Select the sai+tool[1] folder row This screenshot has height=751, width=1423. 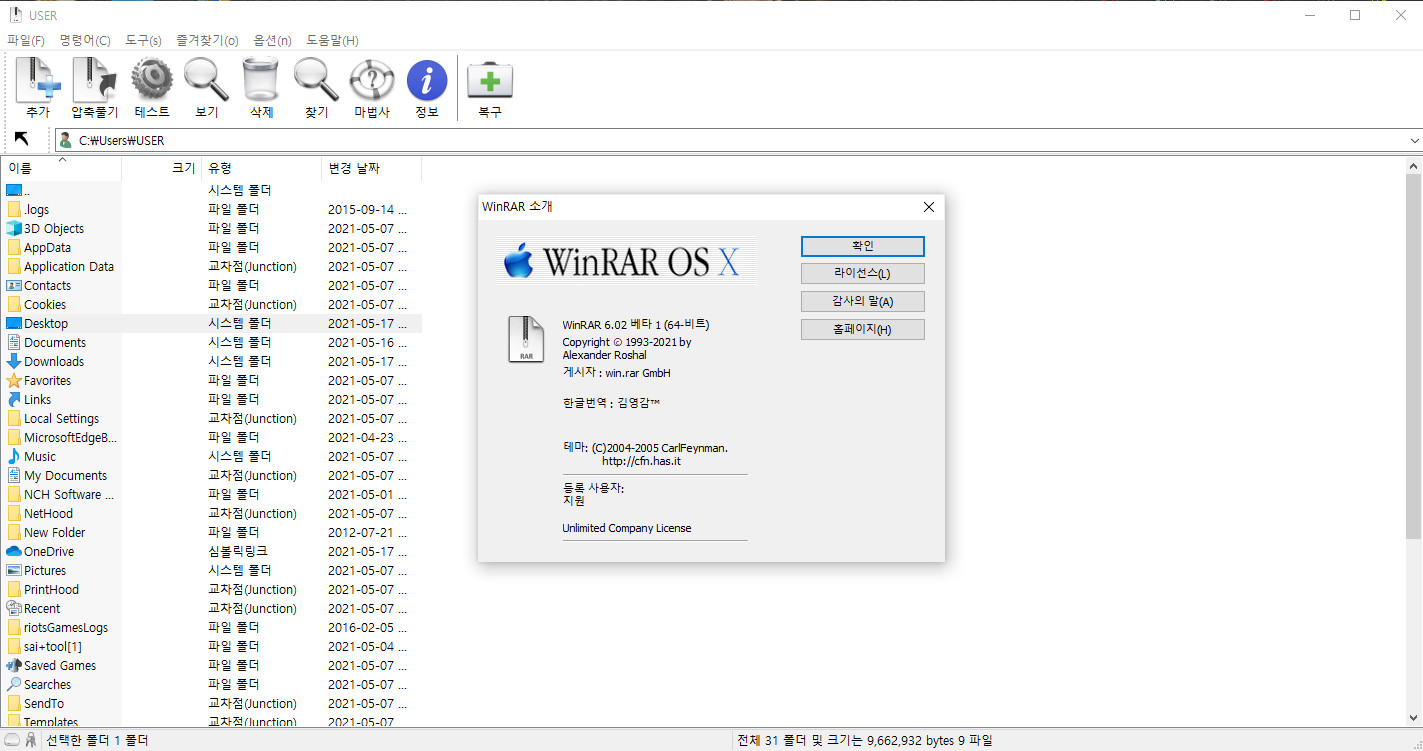point(211,646)
